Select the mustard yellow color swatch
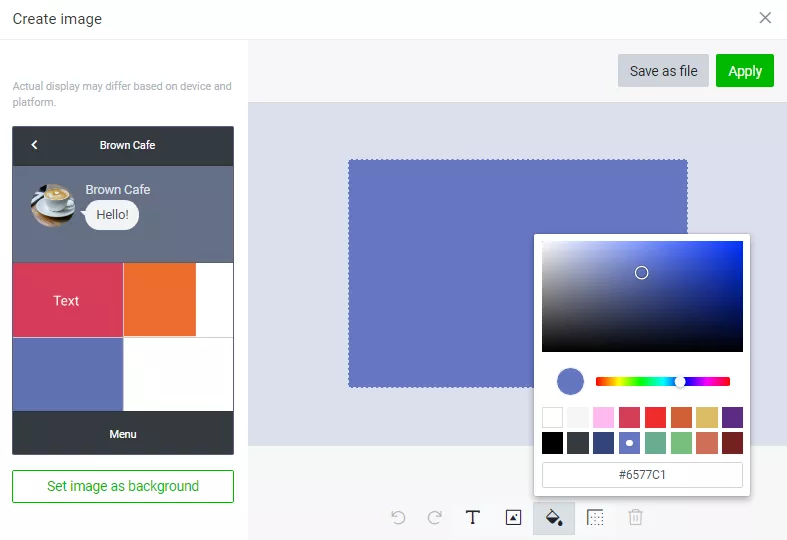The width and height of the screenshot is (787, 540). point(707,418)
